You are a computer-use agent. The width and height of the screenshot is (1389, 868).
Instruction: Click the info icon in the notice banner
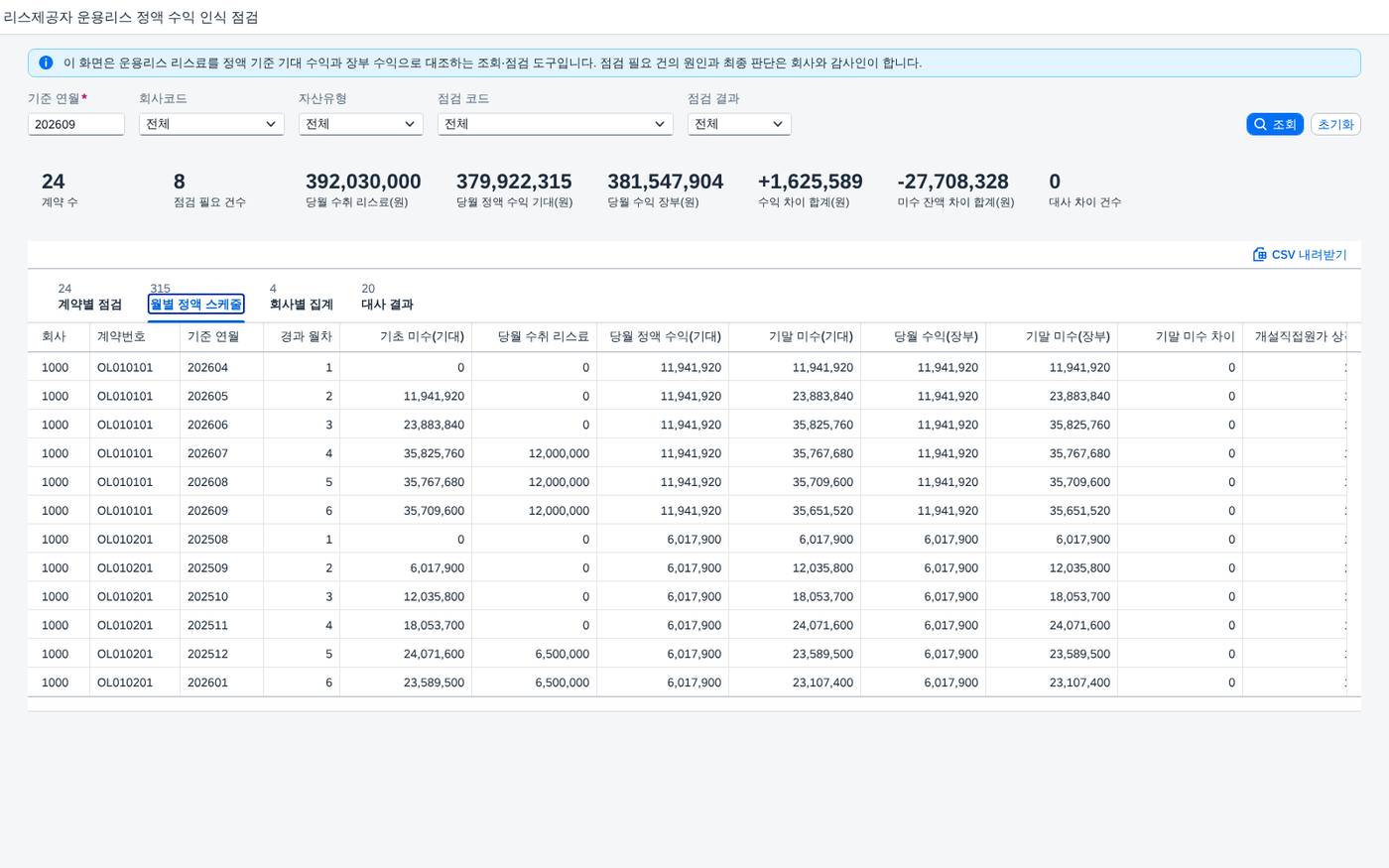point(46,62)
